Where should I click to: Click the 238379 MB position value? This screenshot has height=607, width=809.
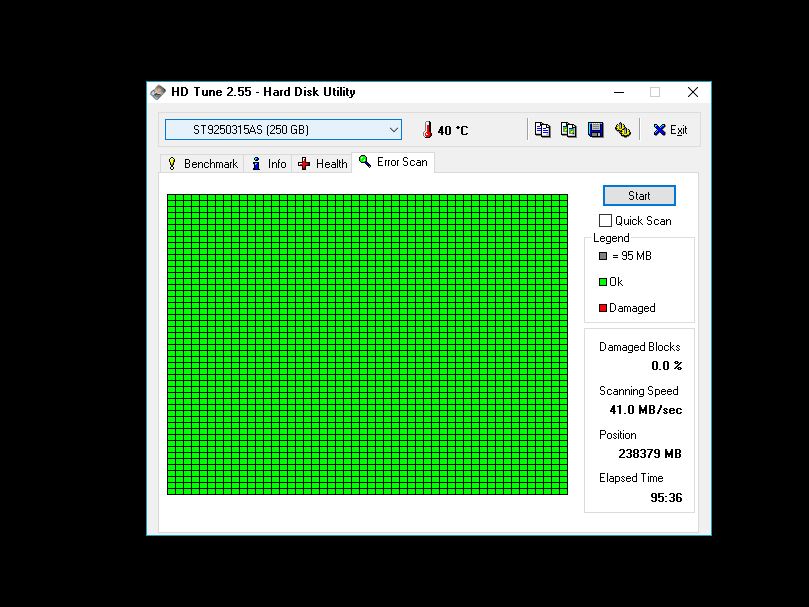click(650, 454)
